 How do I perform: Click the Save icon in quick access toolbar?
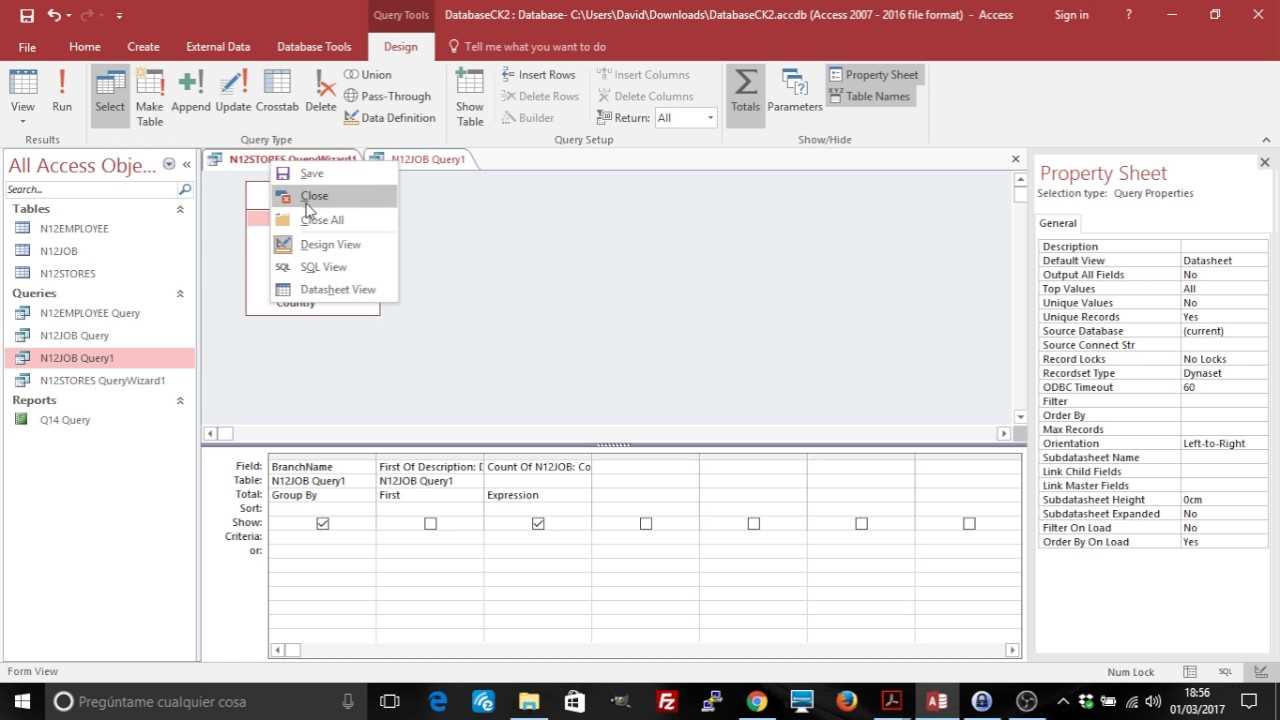point(27,15)
